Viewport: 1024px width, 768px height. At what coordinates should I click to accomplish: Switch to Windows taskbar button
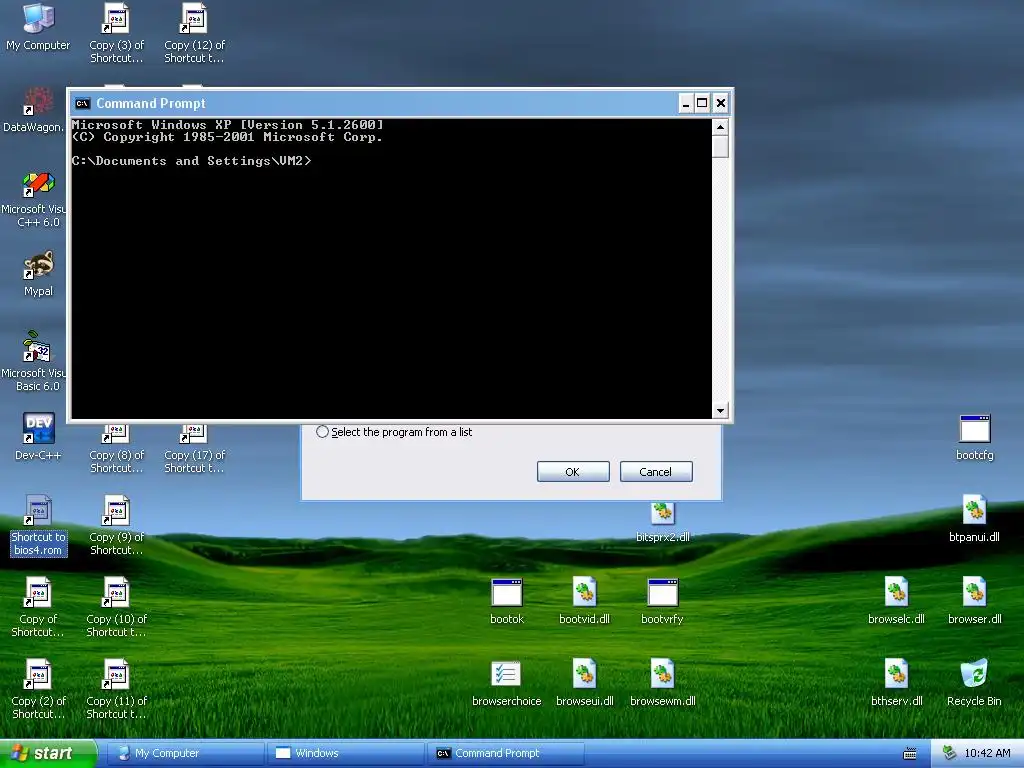pyautogui.click(x=345, y=753)
